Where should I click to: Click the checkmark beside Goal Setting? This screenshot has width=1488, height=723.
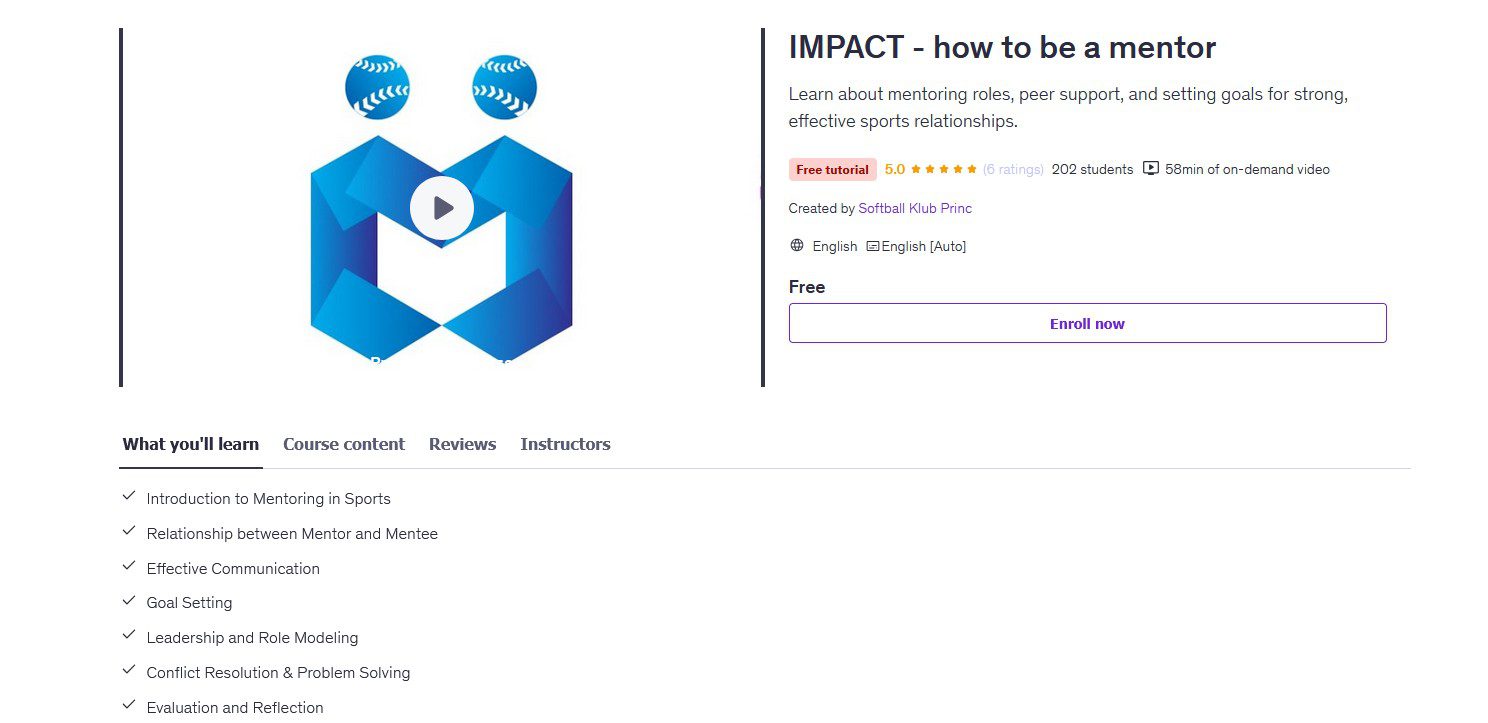tap(129, 599)
